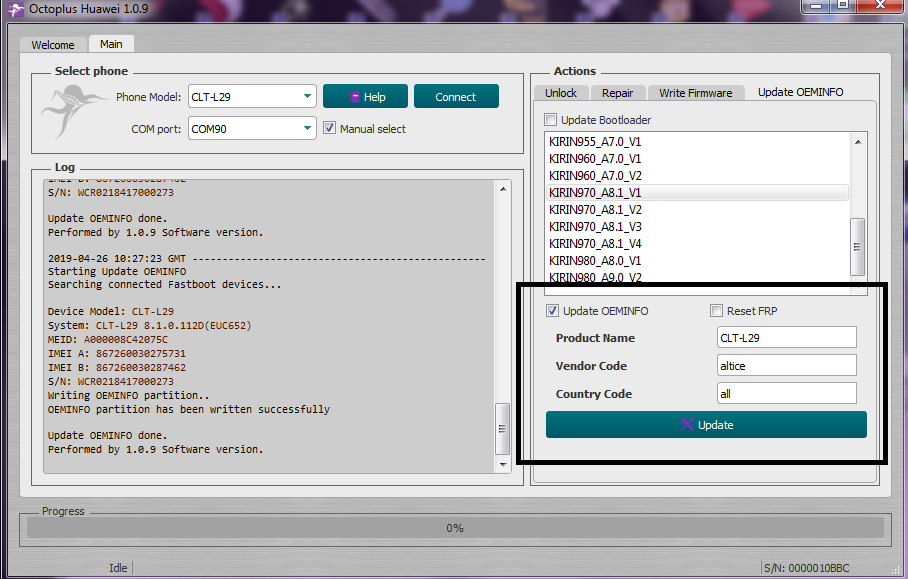
Task: Select KIRIN970_A8.1_V2 in the list
Action: (698, 210)
